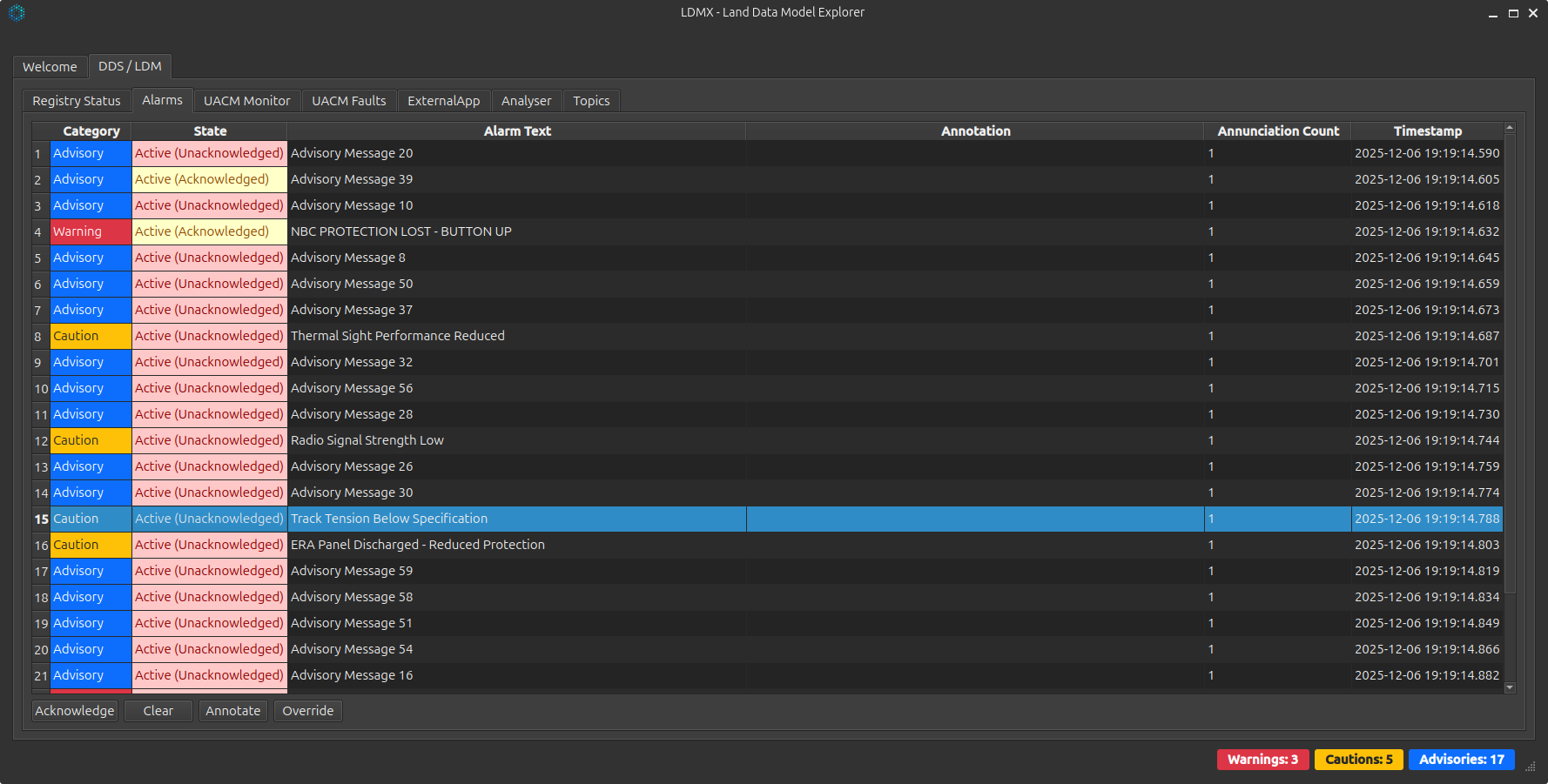Screen dimensions: 1548x784
Task: Click the LDMX app logo icon
Action: 17,13
